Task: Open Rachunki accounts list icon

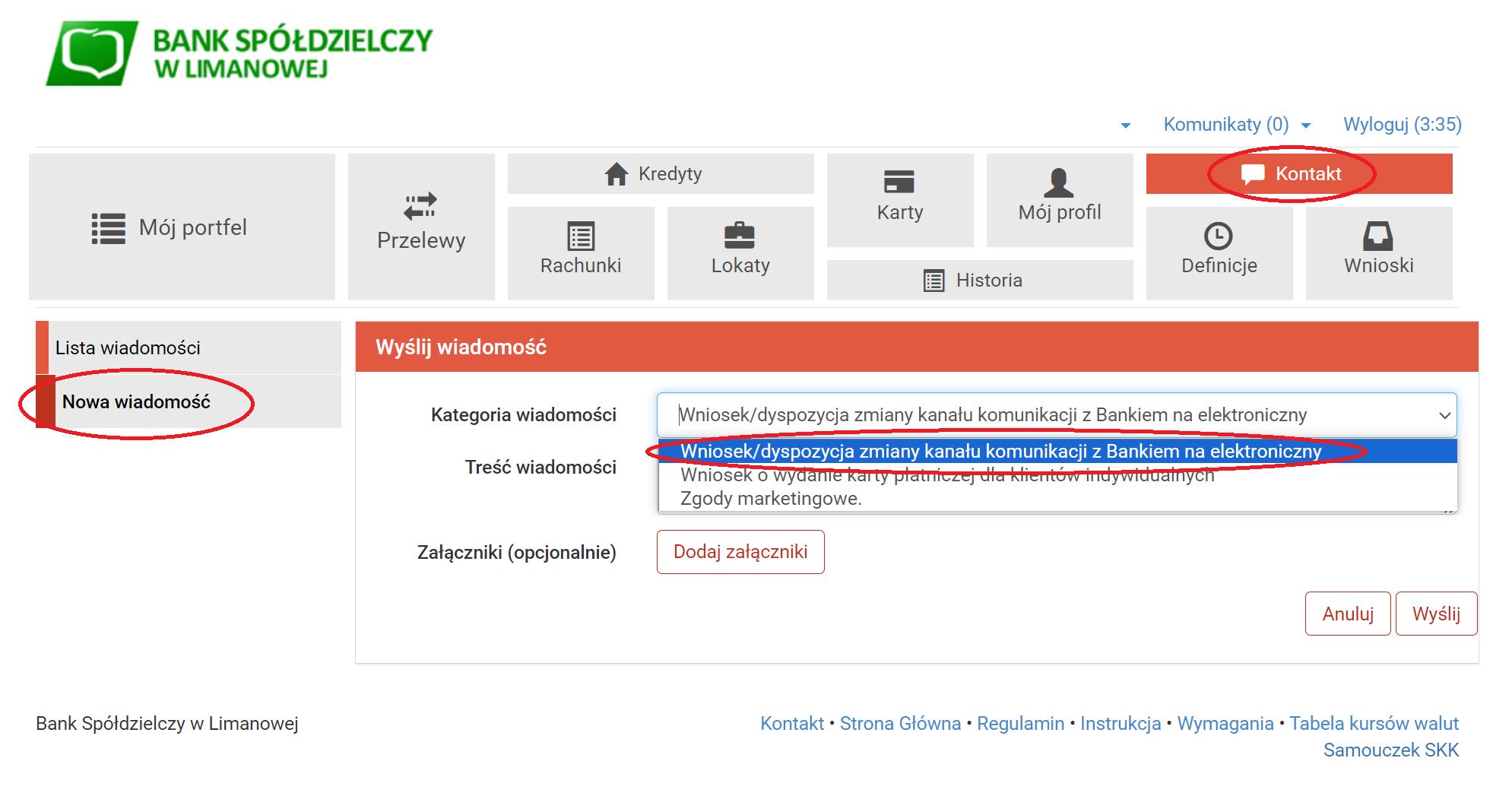Action: (581, 236)
